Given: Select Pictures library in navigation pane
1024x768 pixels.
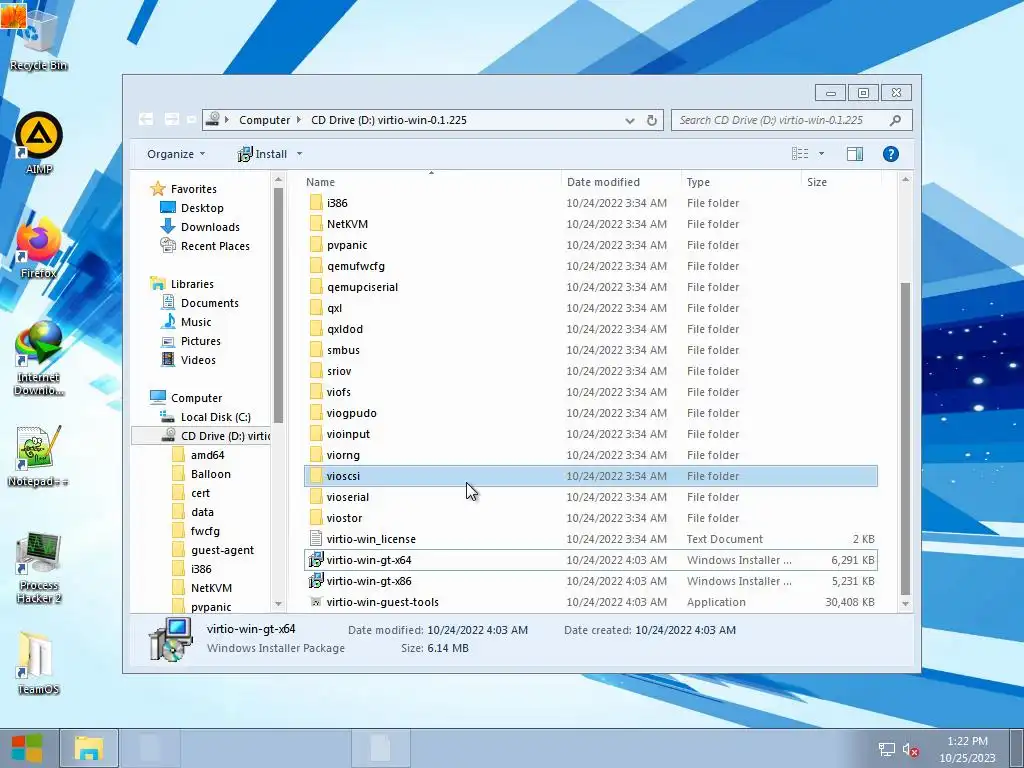Looking at the screenshot, I should coord(191,341).
